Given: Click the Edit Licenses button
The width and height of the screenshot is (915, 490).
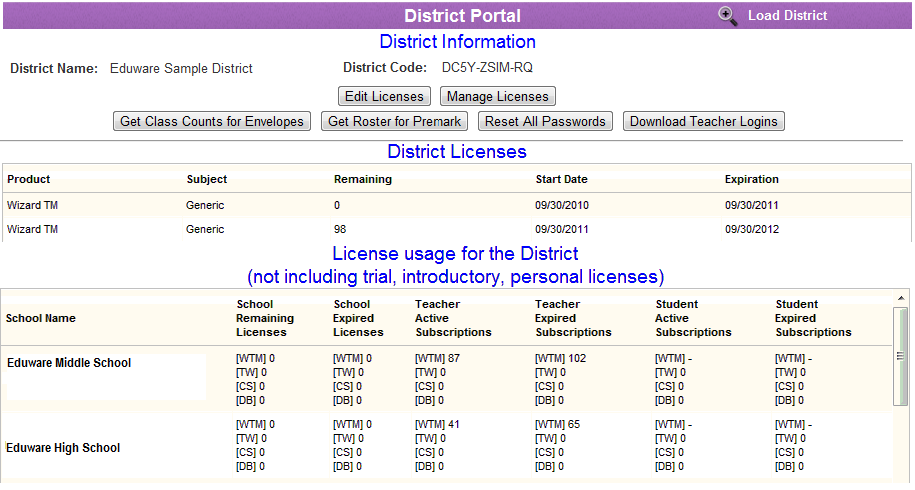Looking at the screenshot, I should coord(384,96).
